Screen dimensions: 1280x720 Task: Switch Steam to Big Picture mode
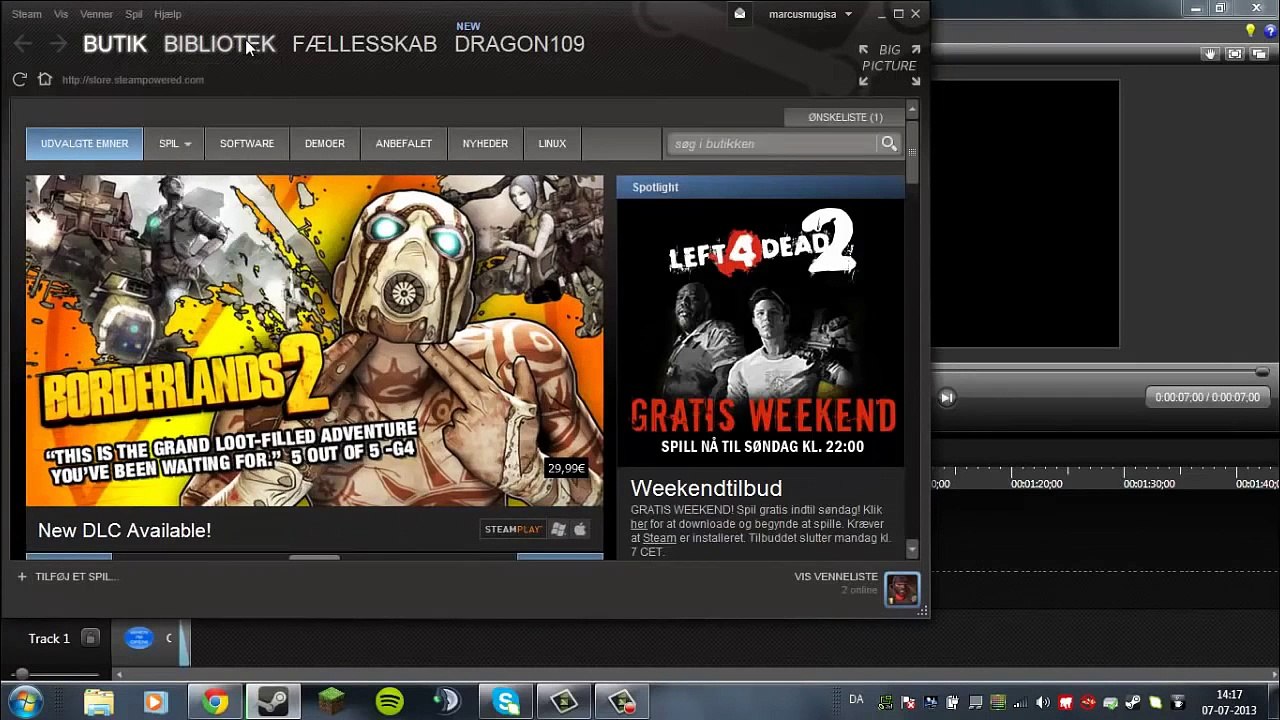tap(889, 65)
